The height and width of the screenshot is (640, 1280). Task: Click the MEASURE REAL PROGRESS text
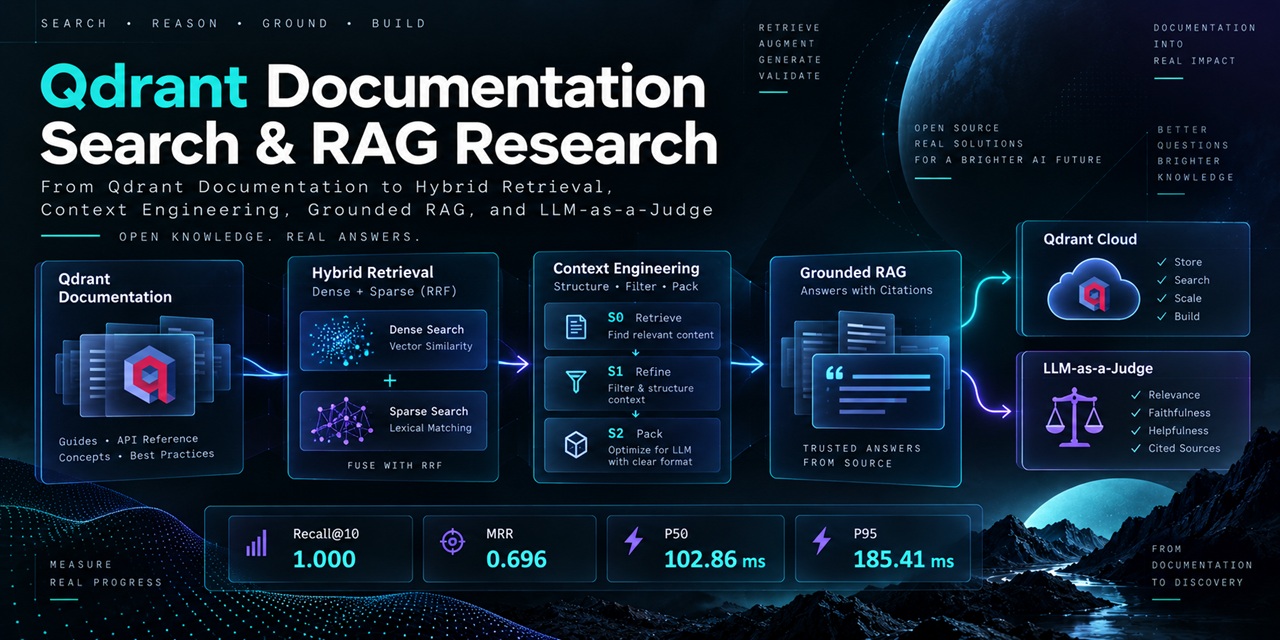click(105, 573)
